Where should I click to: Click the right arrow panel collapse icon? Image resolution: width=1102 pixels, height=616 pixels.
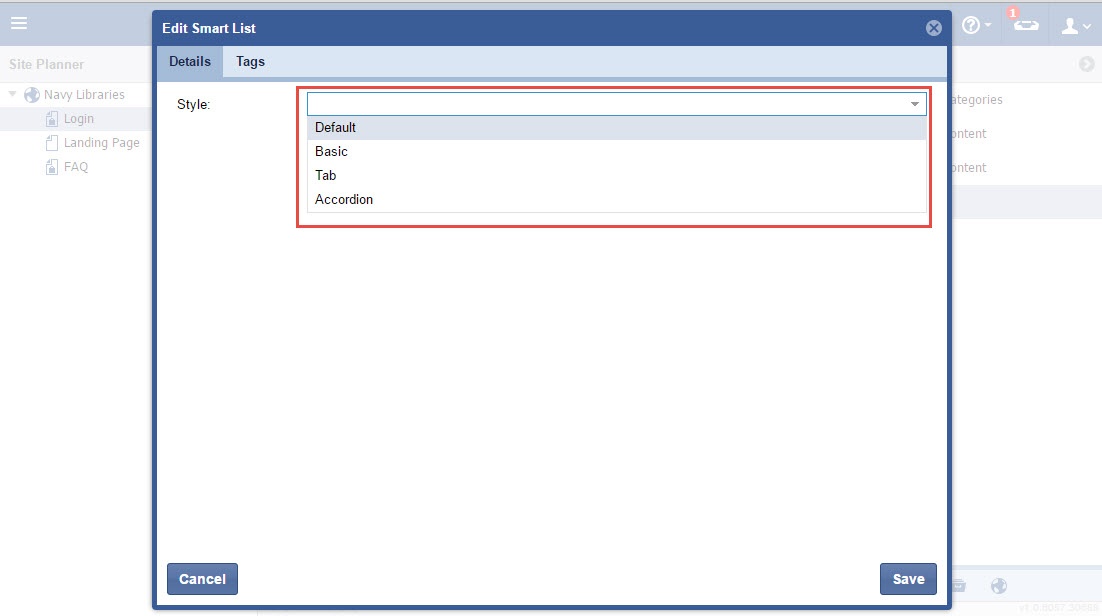pos(1087,64)
